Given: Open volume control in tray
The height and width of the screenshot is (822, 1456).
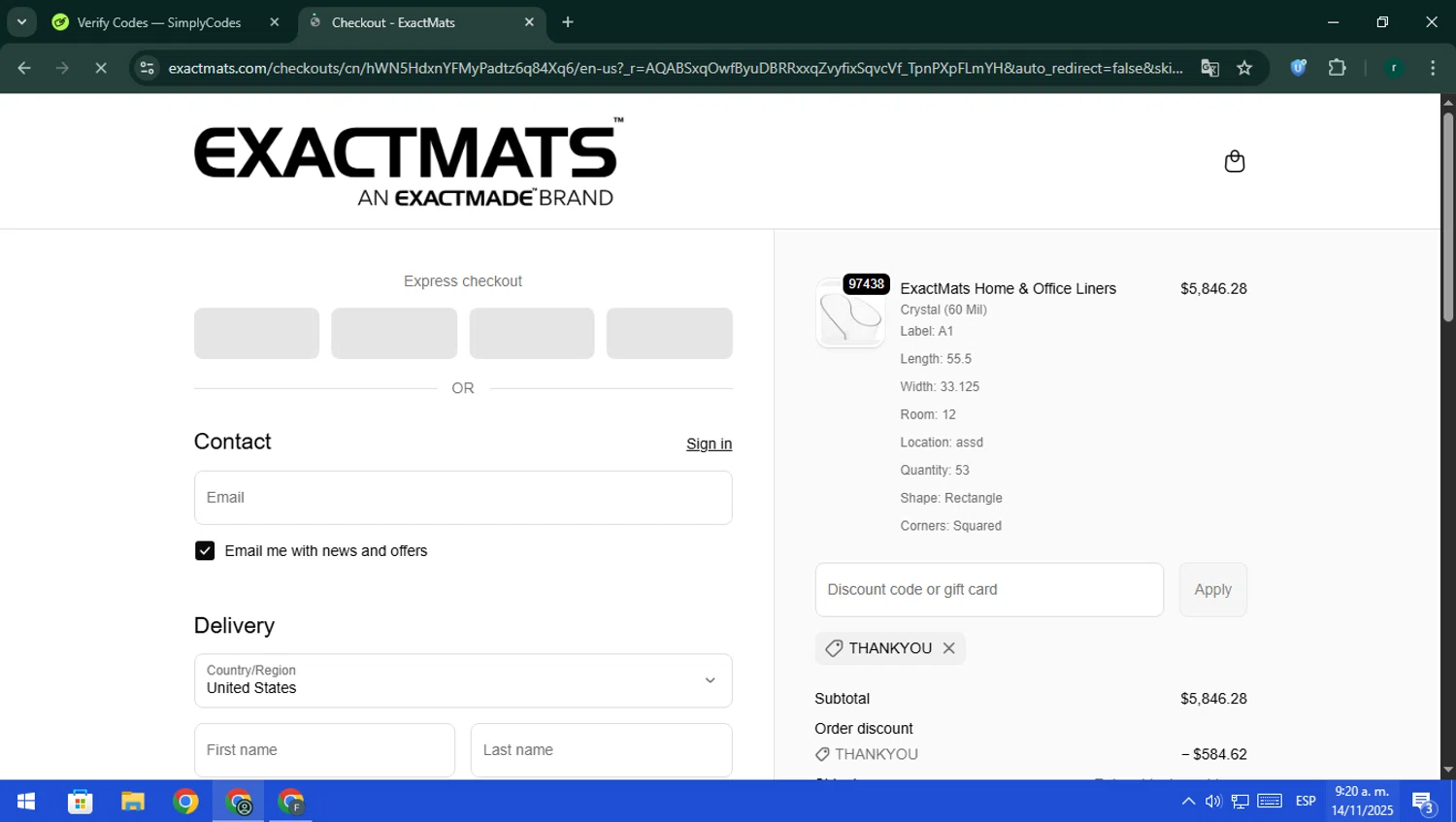Looking at the screenshot, I should point(1213,802).
